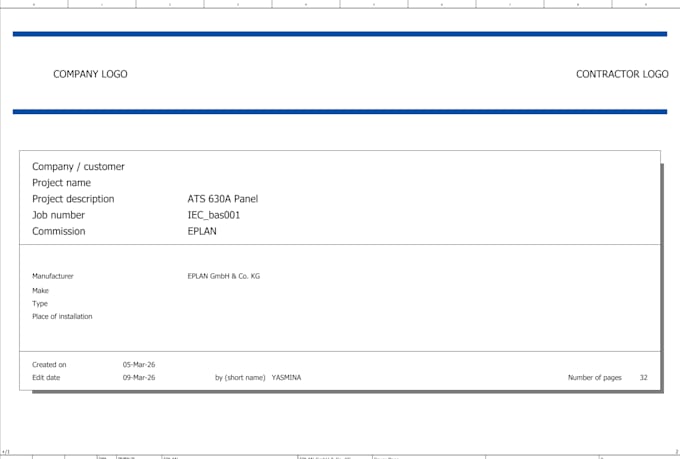Screen dimensions: 680x459
Task: Click the "Make" label
Action: click(40, 290)
